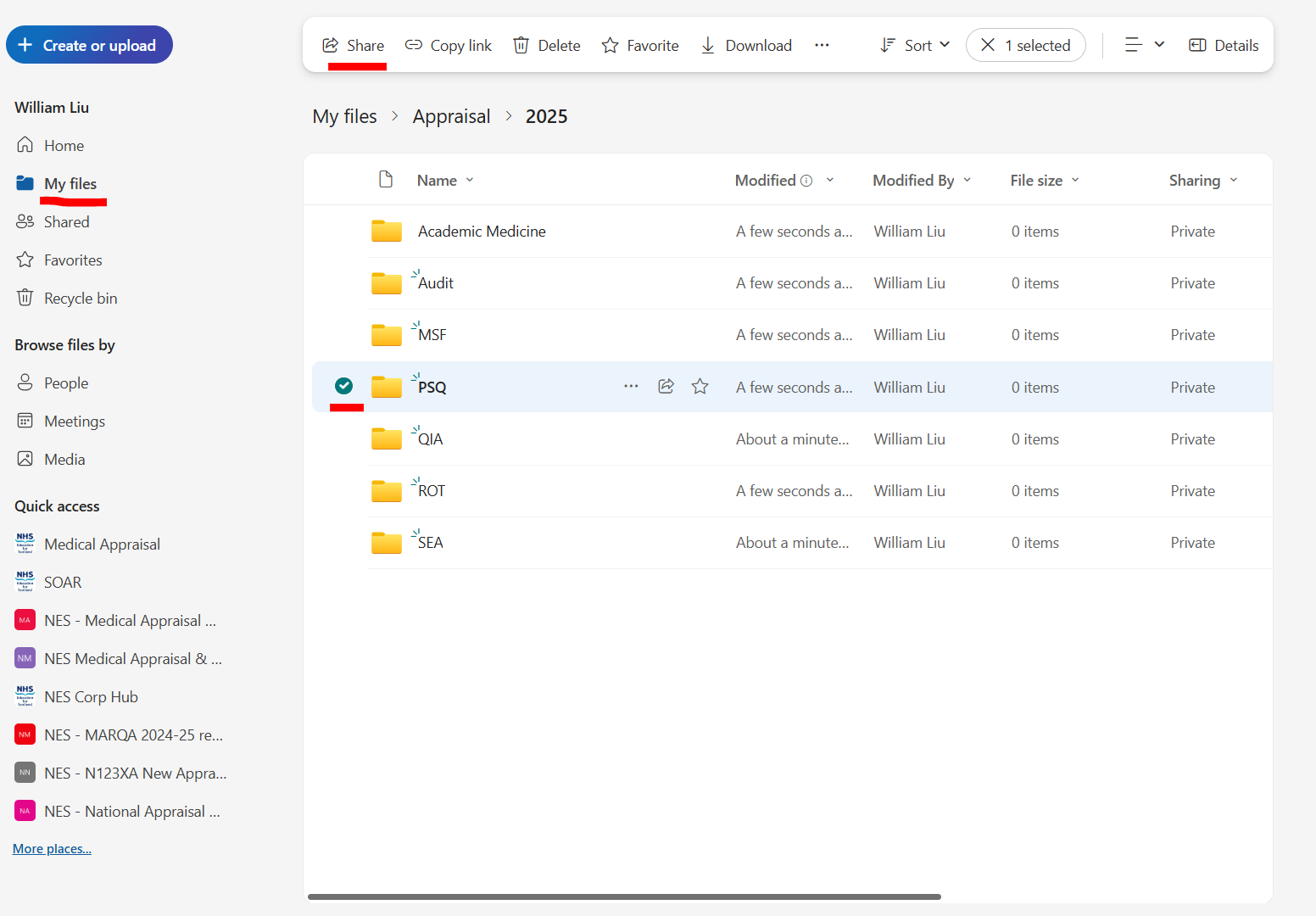This screenshot has width=1316, height=916.
Task: Open the PSQ row more actions ellipsis
Action: pos(631,387)
